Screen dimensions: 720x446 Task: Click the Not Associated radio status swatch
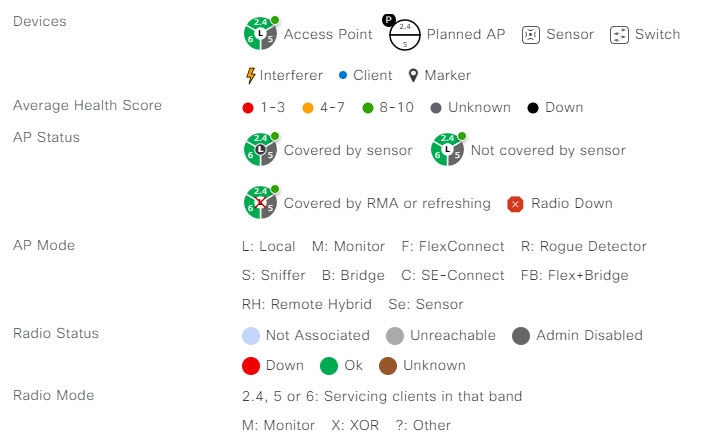pyautogui.click(x=251, y=336)
